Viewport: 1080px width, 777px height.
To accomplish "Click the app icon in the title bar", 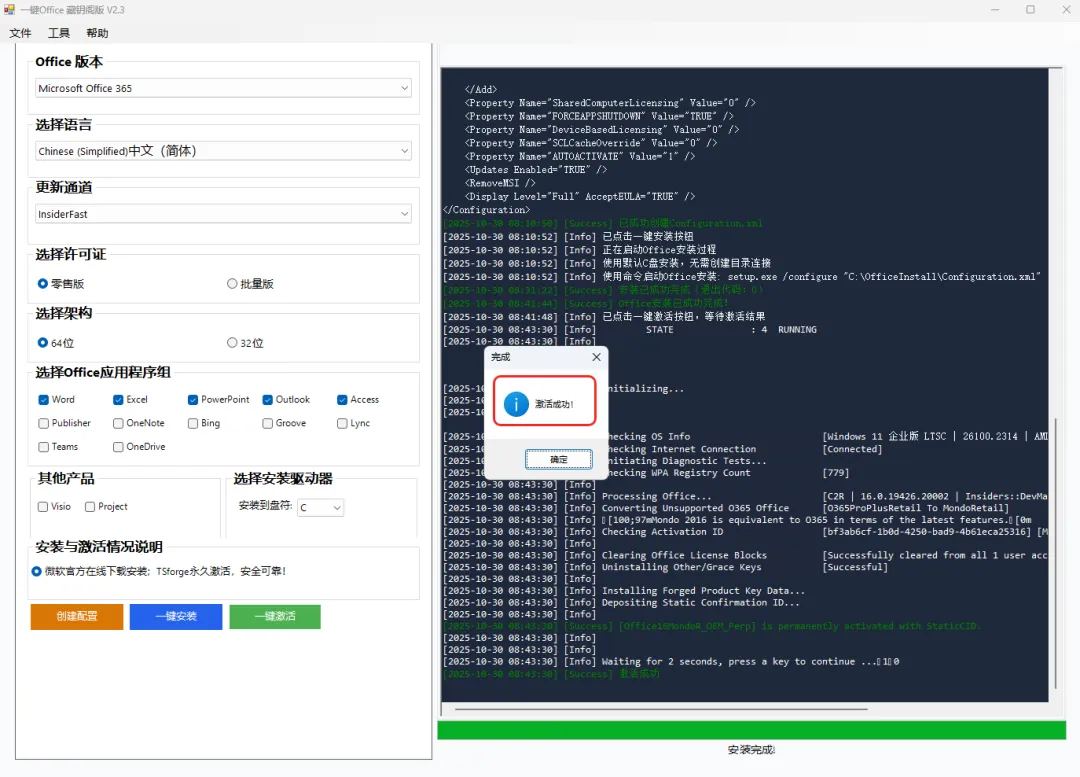I will point(9,10).
